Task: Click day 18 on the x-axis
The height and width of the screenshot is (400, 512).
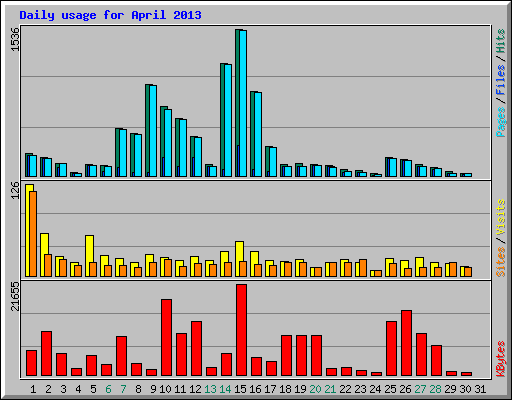Action: (x=285, y=389)
